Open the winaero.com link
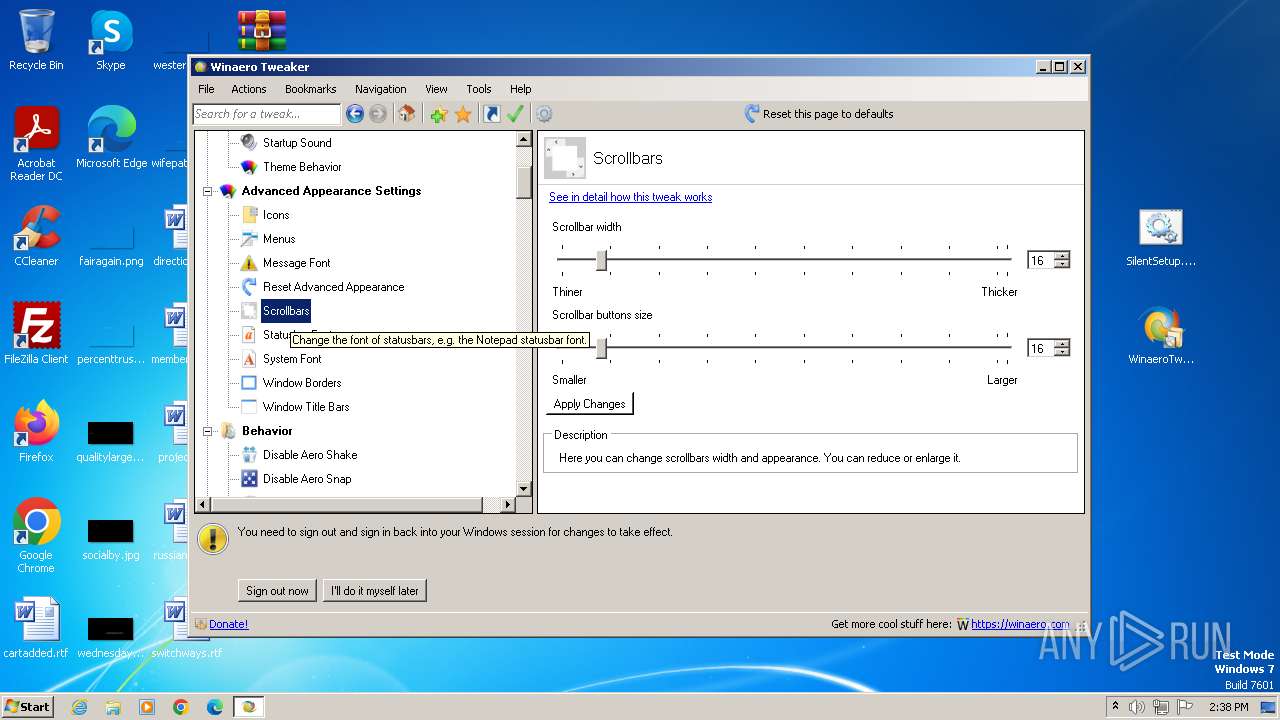 click(1020, 624)
